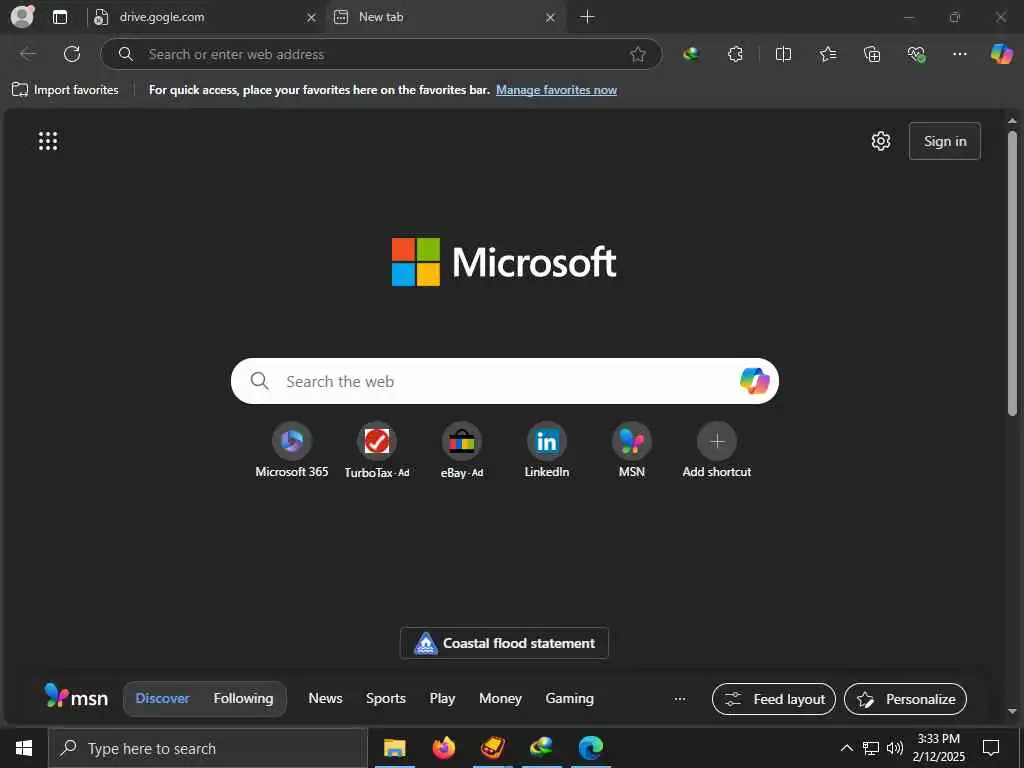The height and width of the screenshot is (768, 1024).
Task: Click the Sign in button
Action: click(944, 141)
